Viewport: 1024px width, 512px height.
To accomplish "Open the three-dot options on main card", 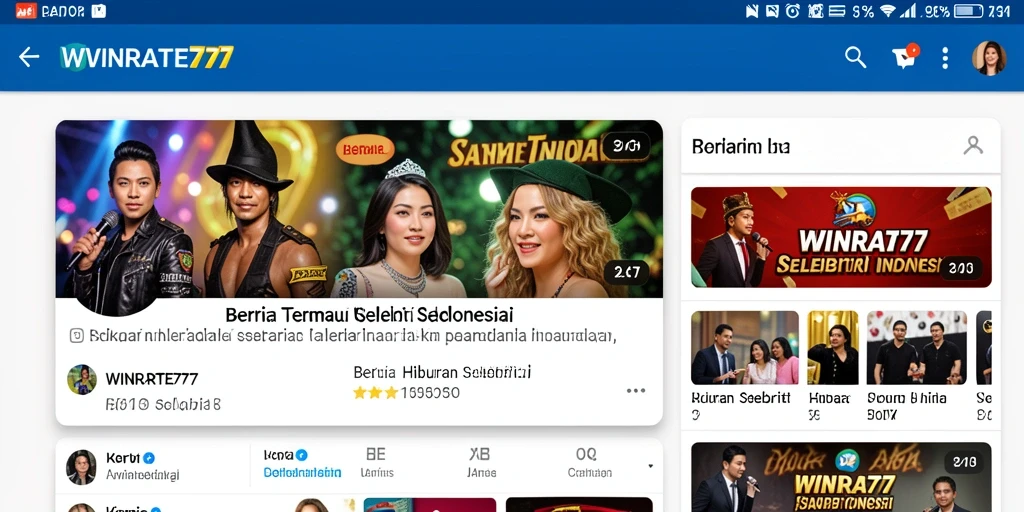I will point(635,391).
